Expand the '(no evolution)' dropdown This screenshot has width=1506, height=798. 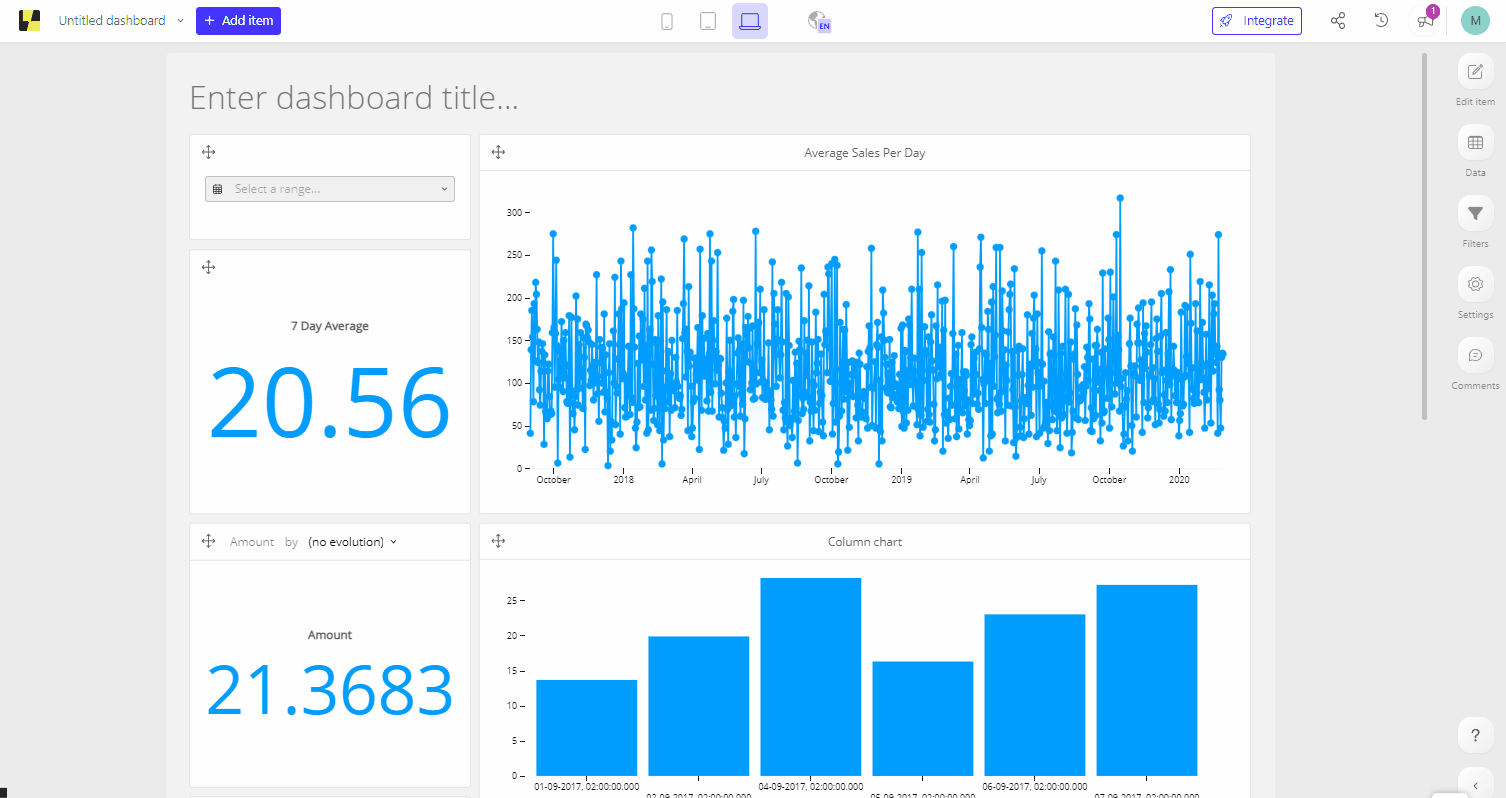pyautogui.click(x=352, y=542)
